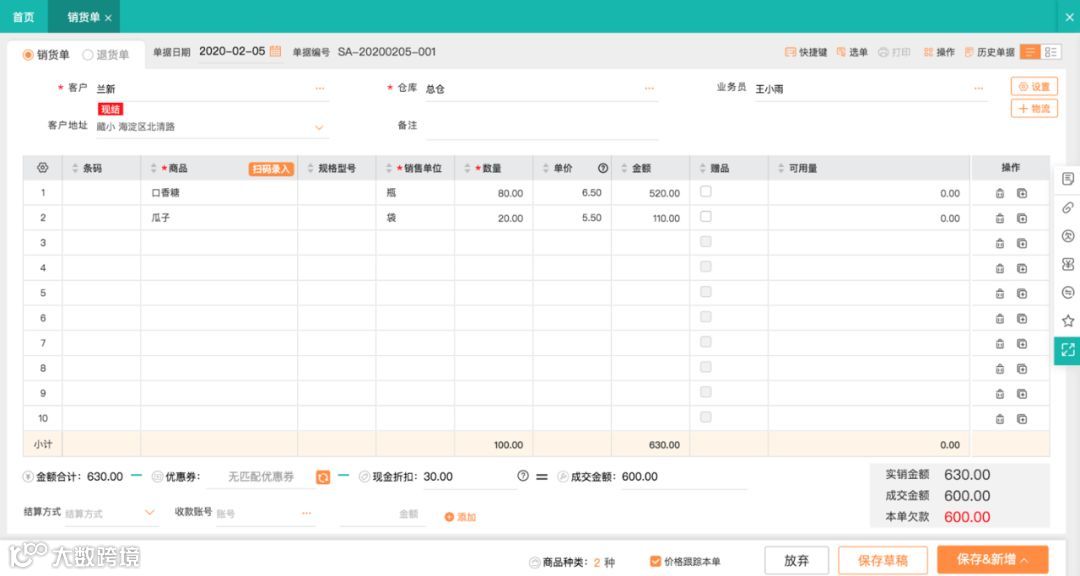Click the 放弃 discard button
Screen dimensions: 1080x576
pos(796,560)
